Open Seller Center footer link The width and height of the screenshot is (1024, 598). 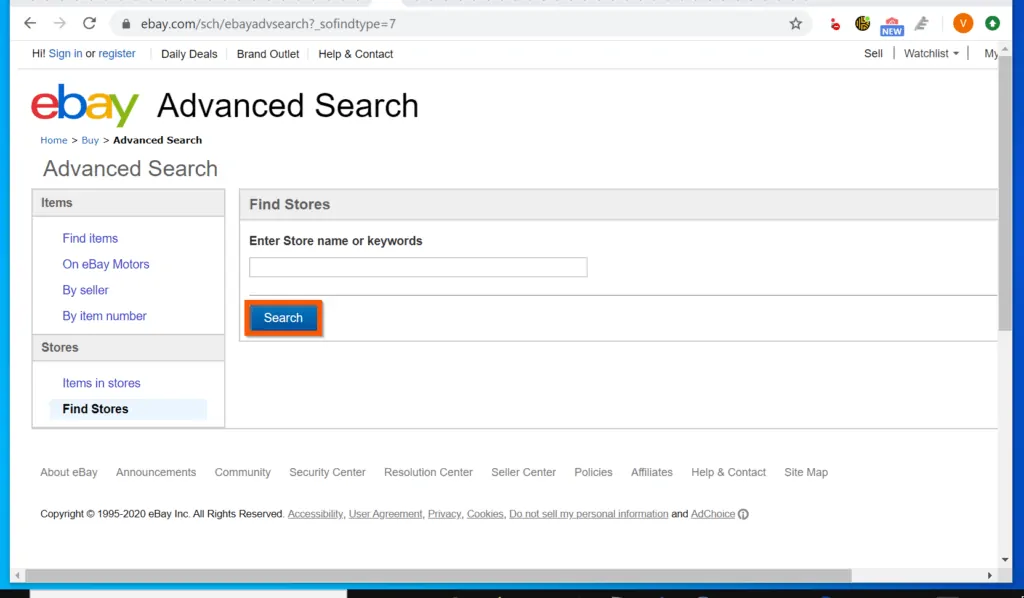pos(524,473)
